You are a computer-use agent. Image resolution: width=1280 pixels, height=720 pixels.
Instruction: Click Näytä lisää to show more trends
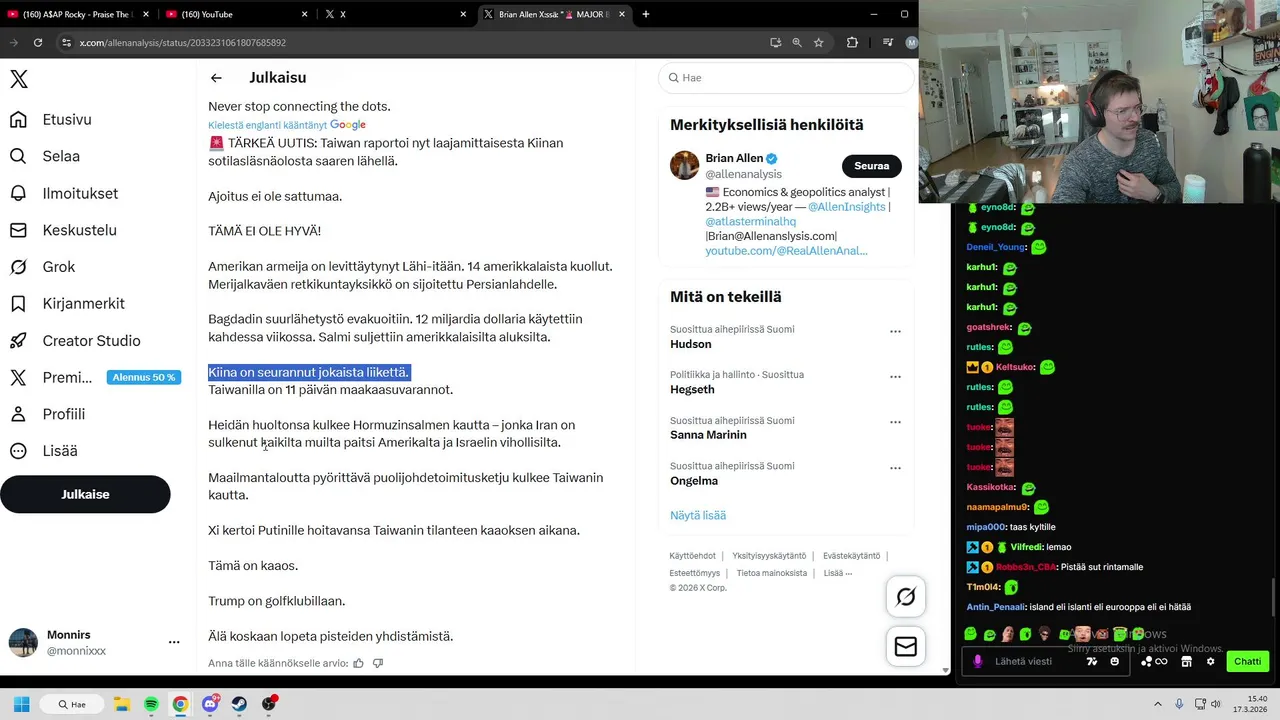(x=698, y=515)
